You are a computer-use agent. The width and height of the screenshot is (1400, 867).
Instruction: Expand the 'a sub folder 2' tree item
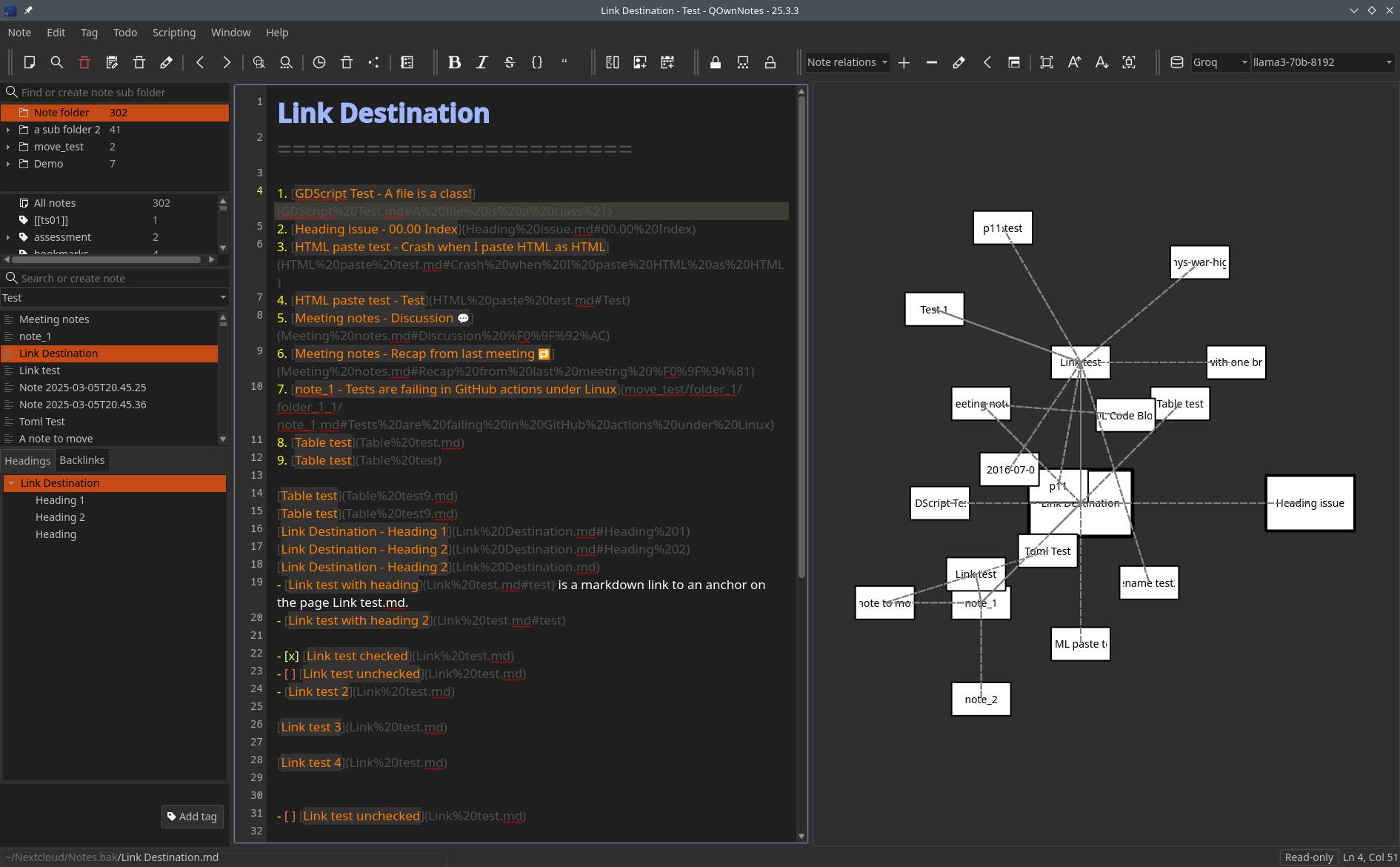pyautogui.click(x=8, y=130)
